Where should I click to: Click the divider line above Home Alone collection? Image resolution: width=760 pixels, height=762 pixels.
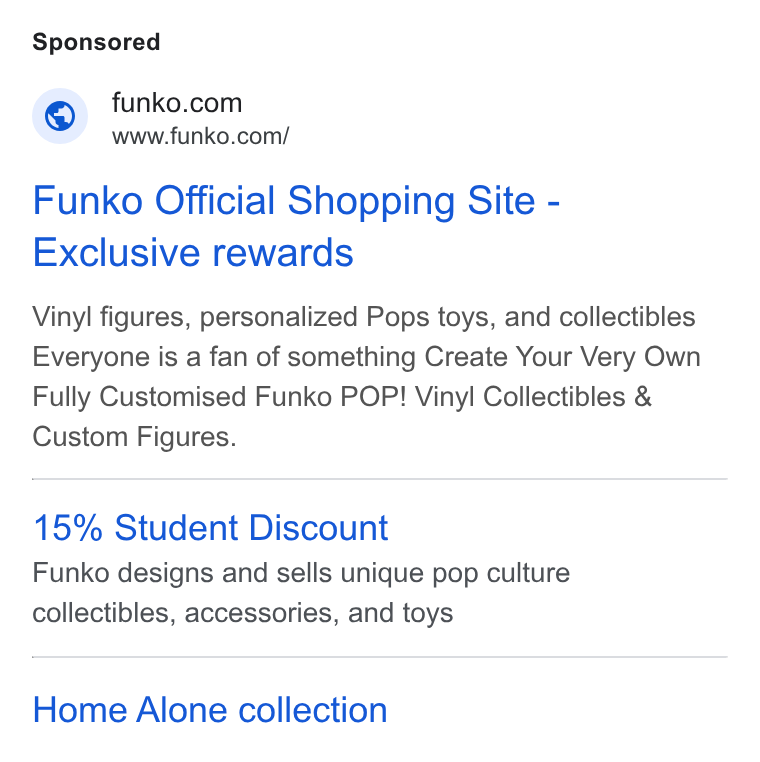tap(380, 657)
